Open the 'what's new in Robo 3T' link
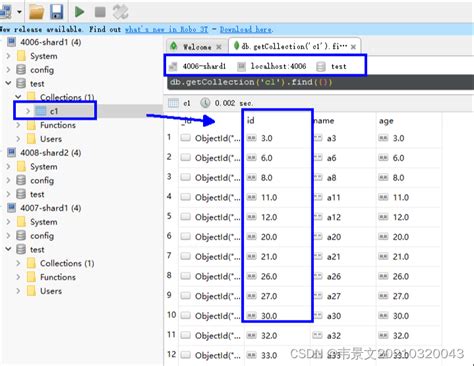This screenshot has width=474, height=366. click(x=166, y=29)
